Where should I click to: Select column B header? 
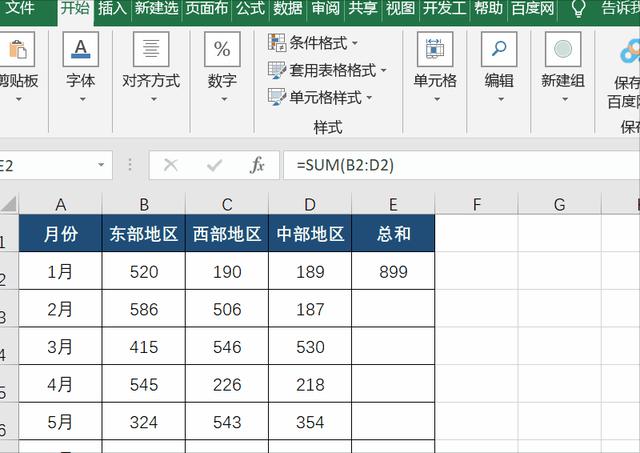[144, 204]
